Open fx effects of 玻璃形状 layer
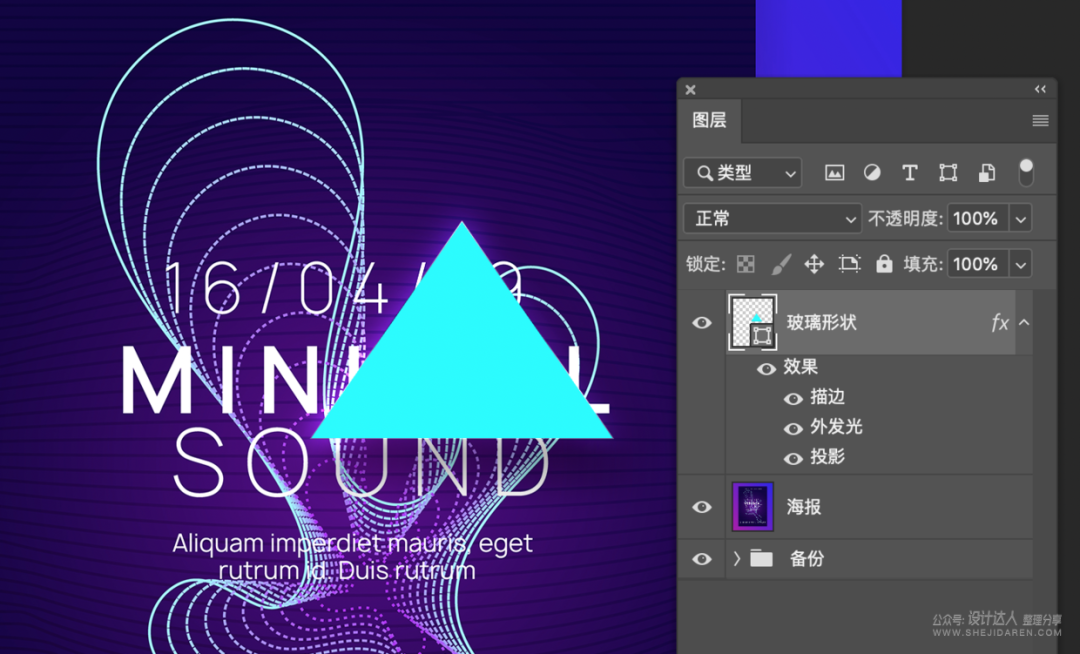This screenshot has width=1080, height=654. pos(999,322)
